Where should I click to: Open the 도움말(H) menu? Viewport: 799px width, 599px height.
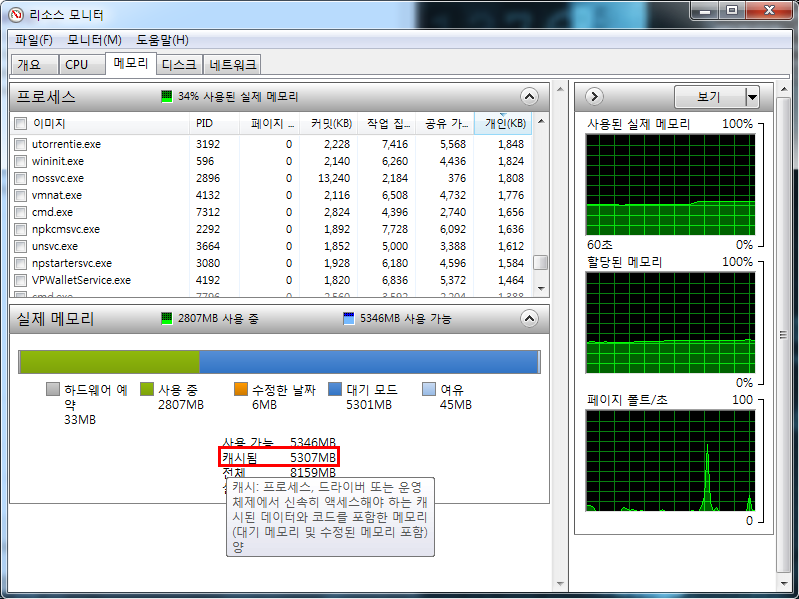(162, 40)
